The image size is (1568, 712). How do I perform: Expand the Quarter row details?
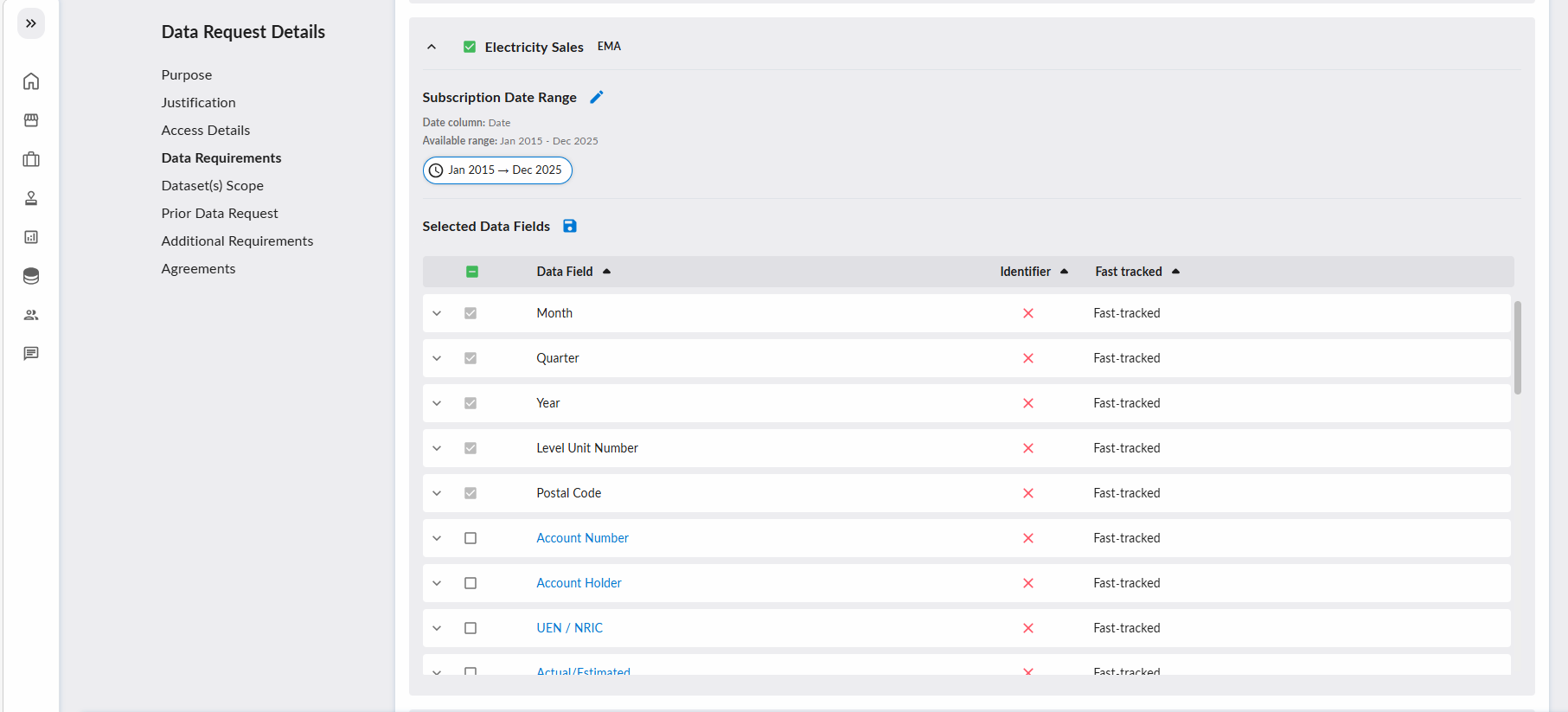[x=437, y=358]
